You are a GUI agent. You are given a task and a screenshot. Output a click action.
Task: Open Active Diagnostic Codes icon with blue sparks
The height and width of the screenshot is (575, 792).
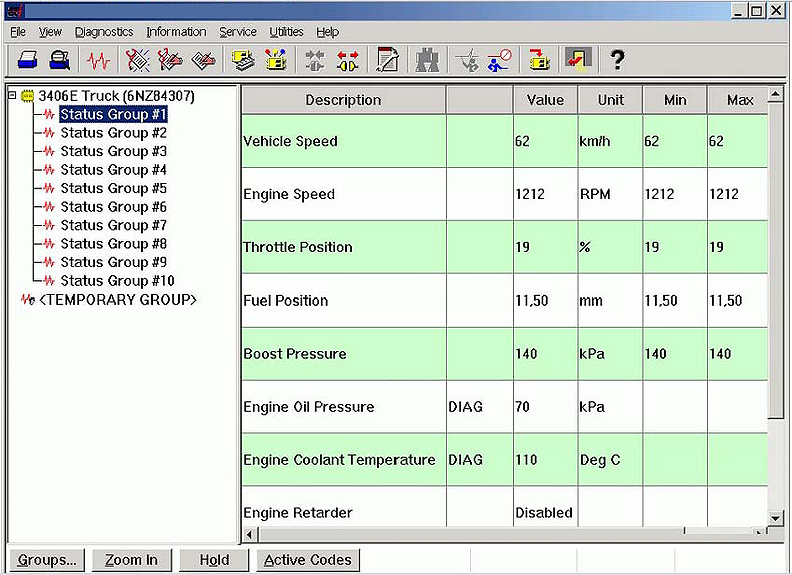137,60
